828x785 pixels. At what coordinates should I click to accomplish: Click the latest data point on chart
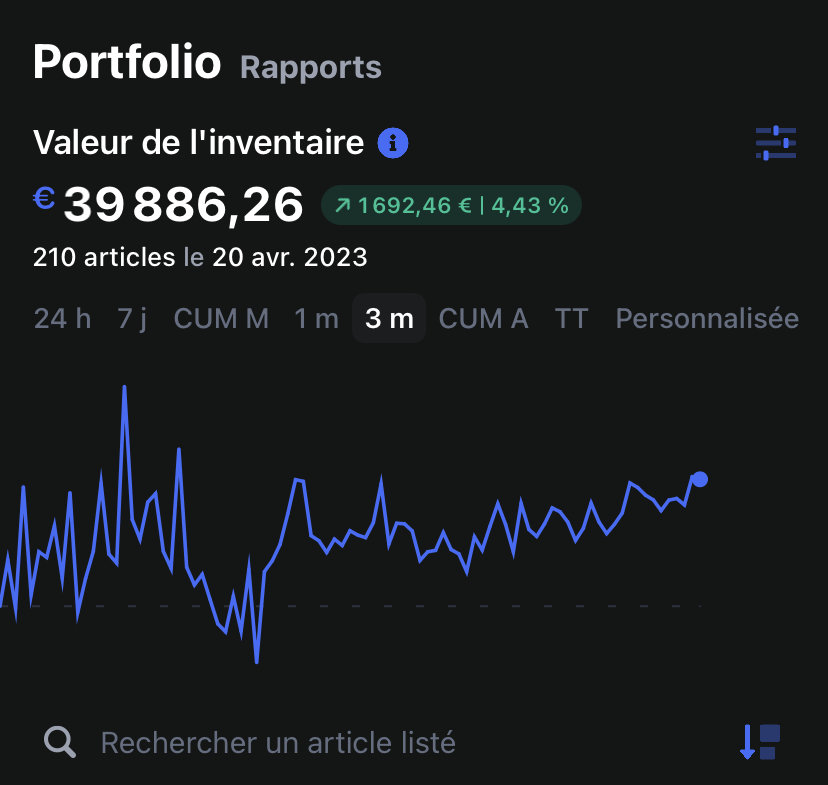coord(700,479)
